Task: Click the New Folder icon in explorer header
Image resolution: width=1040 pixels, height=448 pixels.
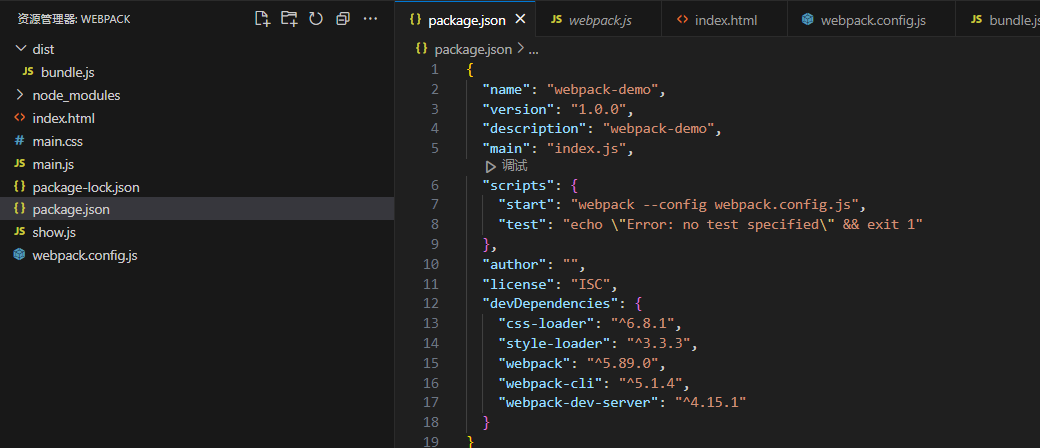Action: pyautogui.click(x=289, y=19)
